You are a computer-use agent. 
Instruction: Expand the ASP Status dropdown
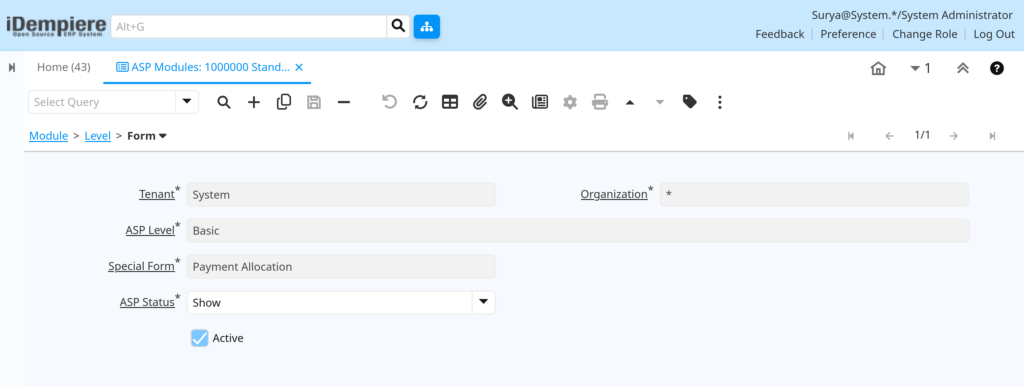[x=483, y=302]
